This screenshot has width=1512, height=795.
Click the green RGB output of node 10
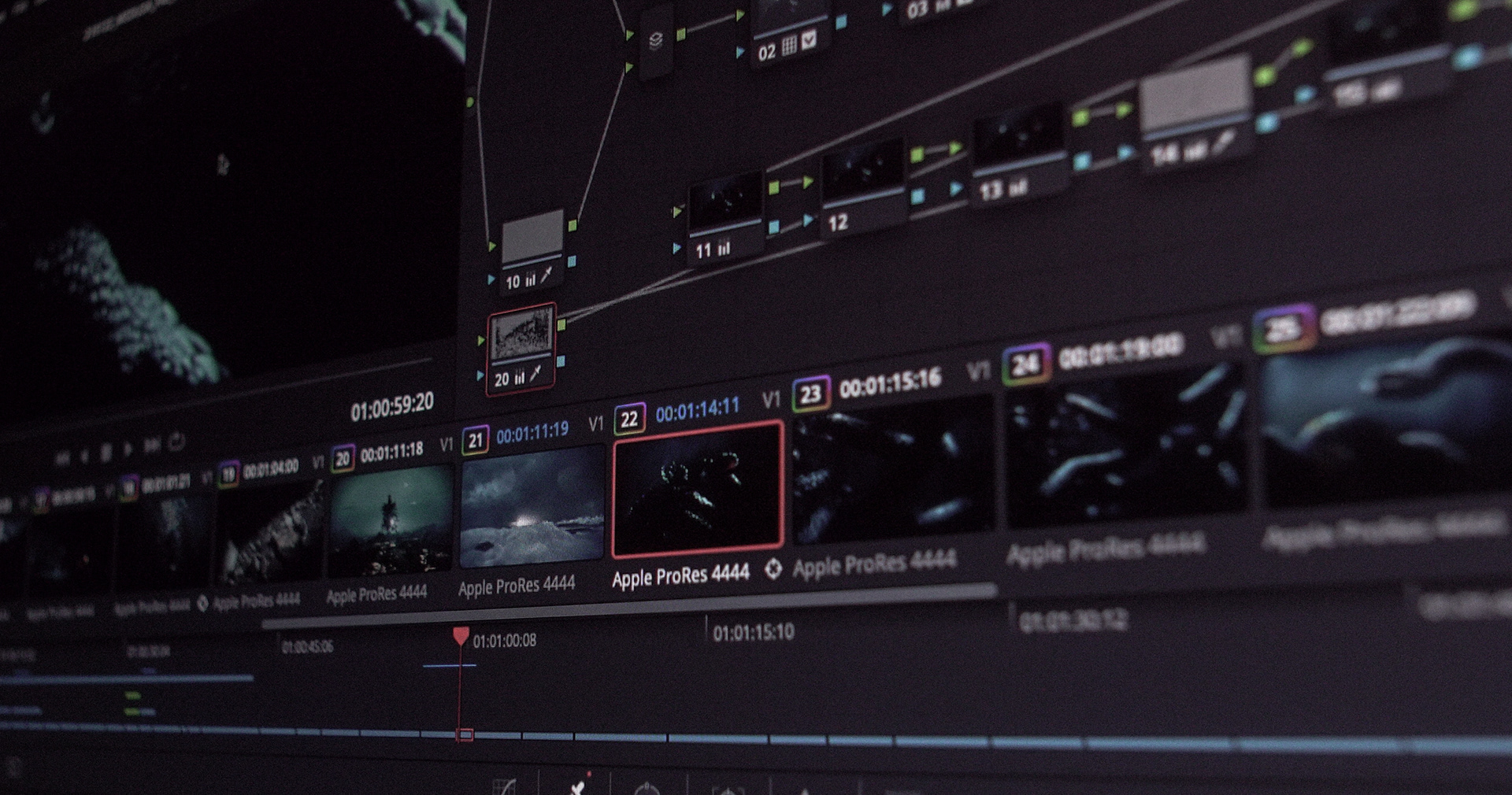[573, 226]
